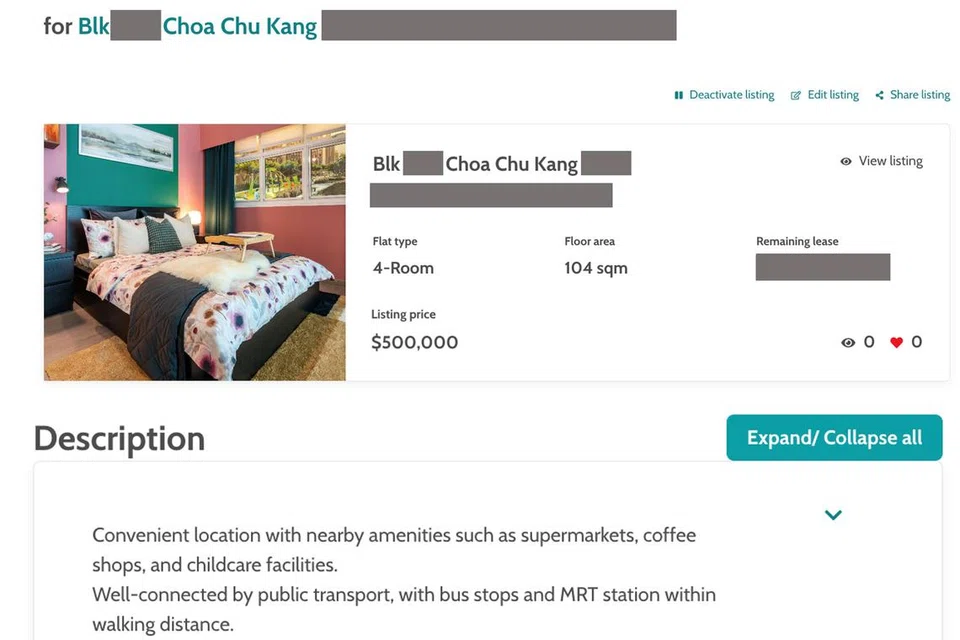Click the pencil icon beside Edit listing
The width and height of the screenshot is (960, 640).
click(x=796, y=95)
